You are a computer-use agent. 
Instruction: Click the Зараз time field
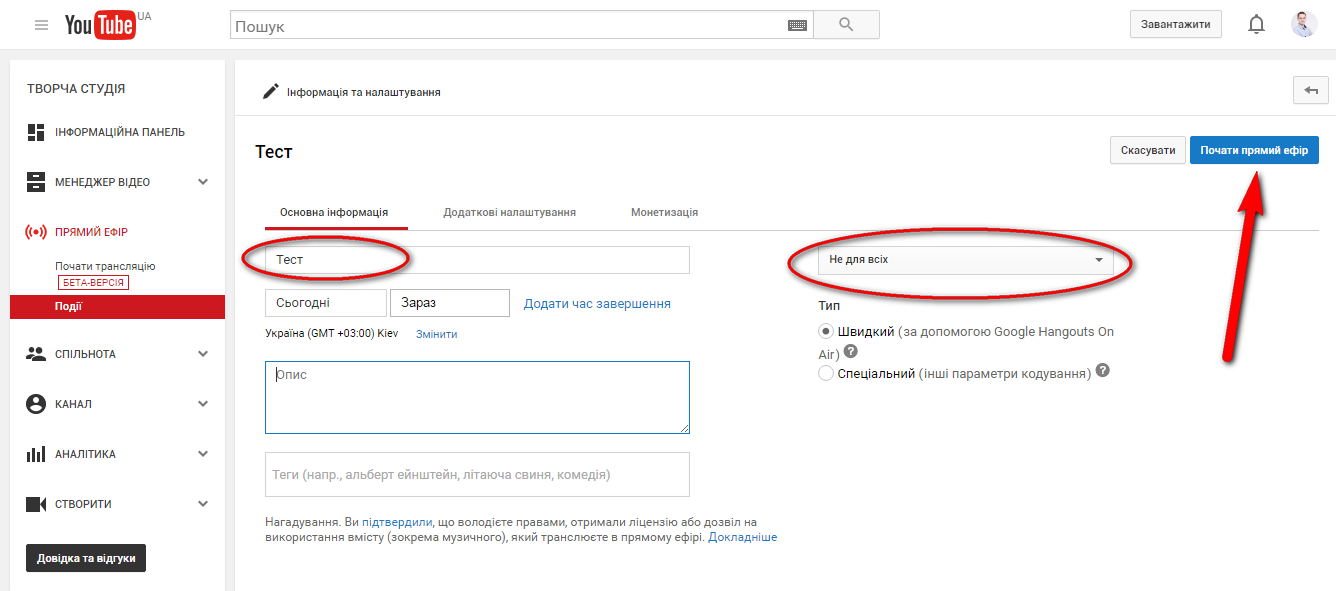tap(450, 303)
